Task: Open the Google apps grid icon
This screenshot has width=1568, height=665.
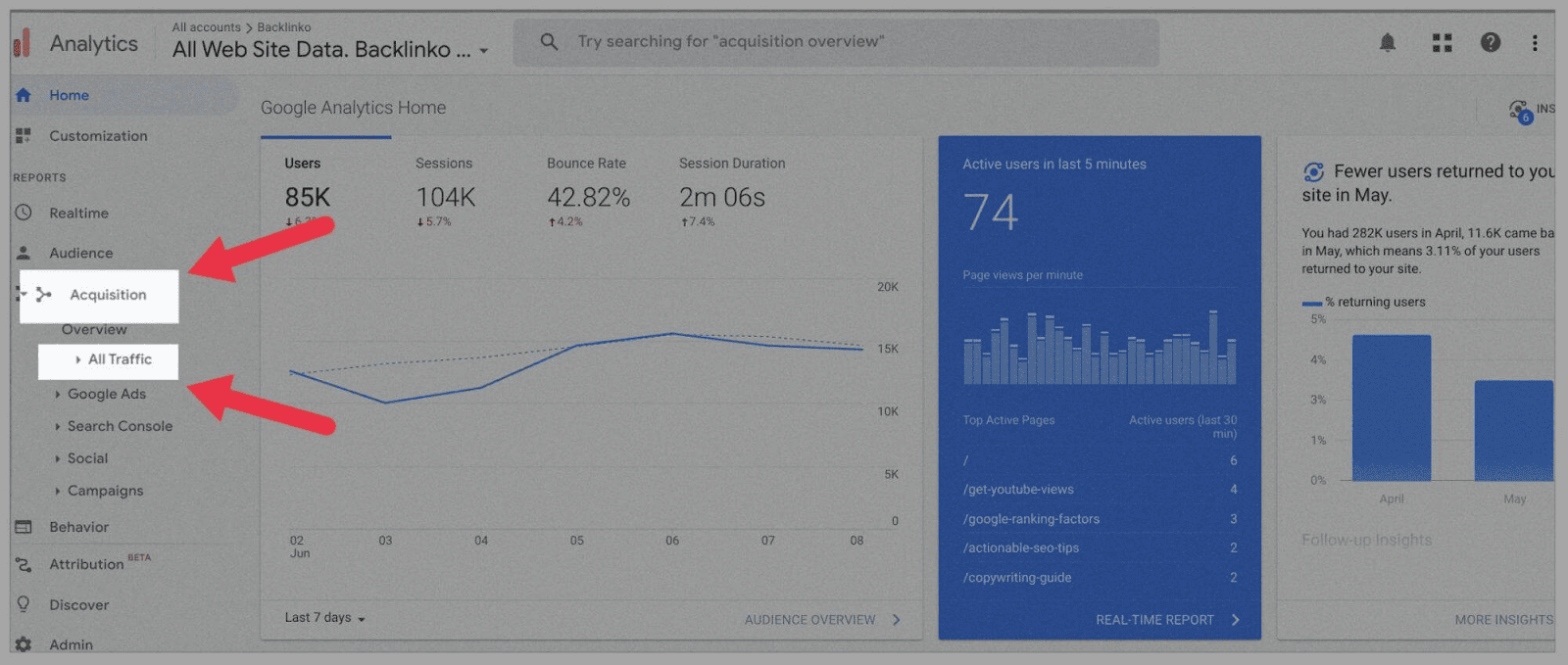Action: click(x=1442, y=42)
